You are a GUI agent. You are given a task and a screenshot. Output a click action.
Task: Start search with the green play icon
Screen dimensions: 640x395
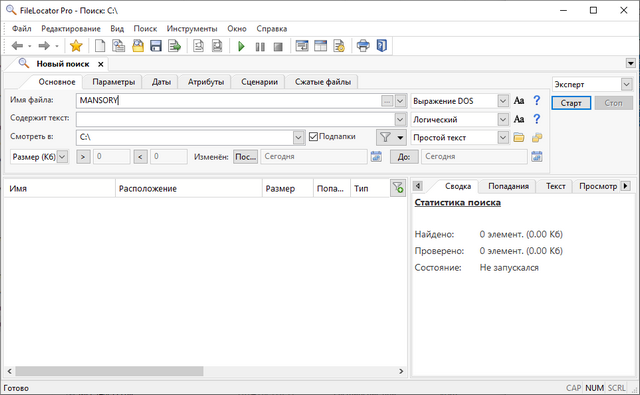pyautogui.click(x=241, y=47)
